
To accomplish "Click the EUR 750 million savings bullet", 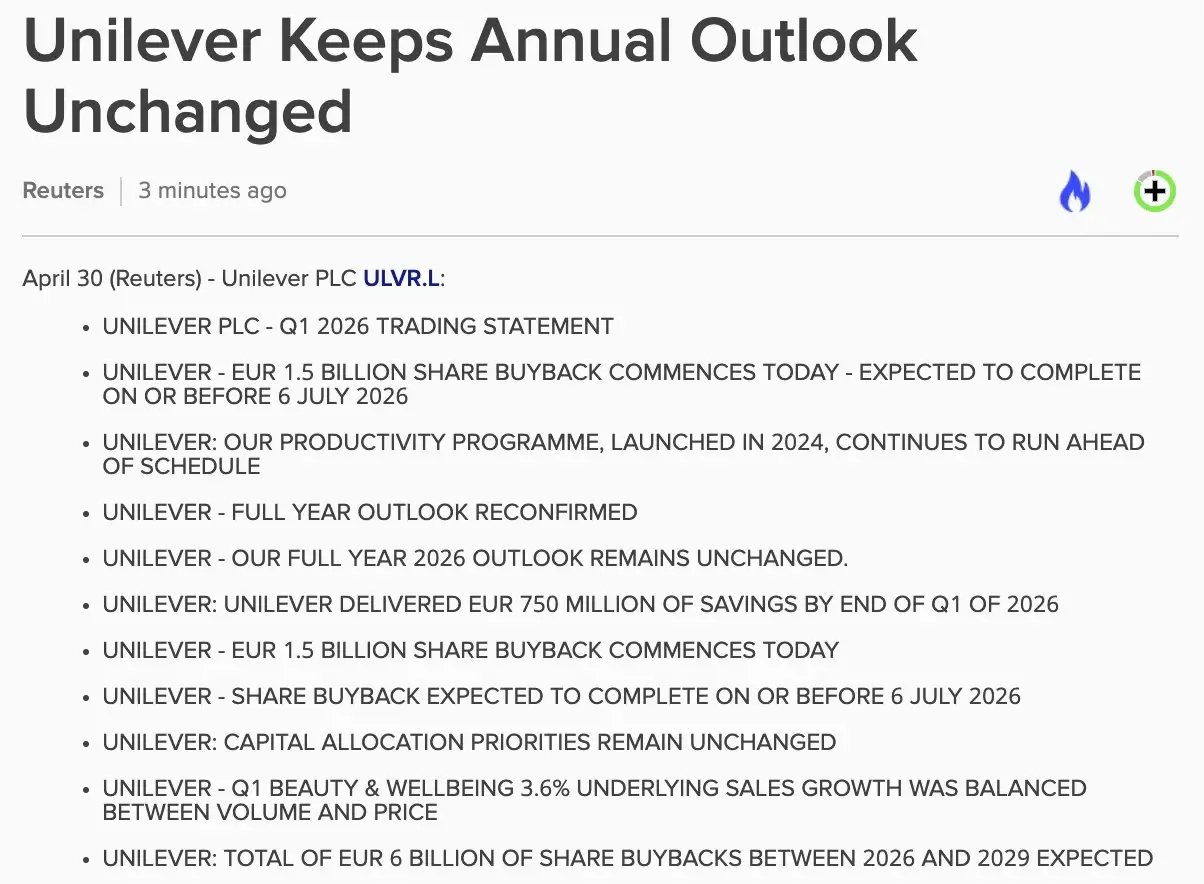I will click(580, 604).
